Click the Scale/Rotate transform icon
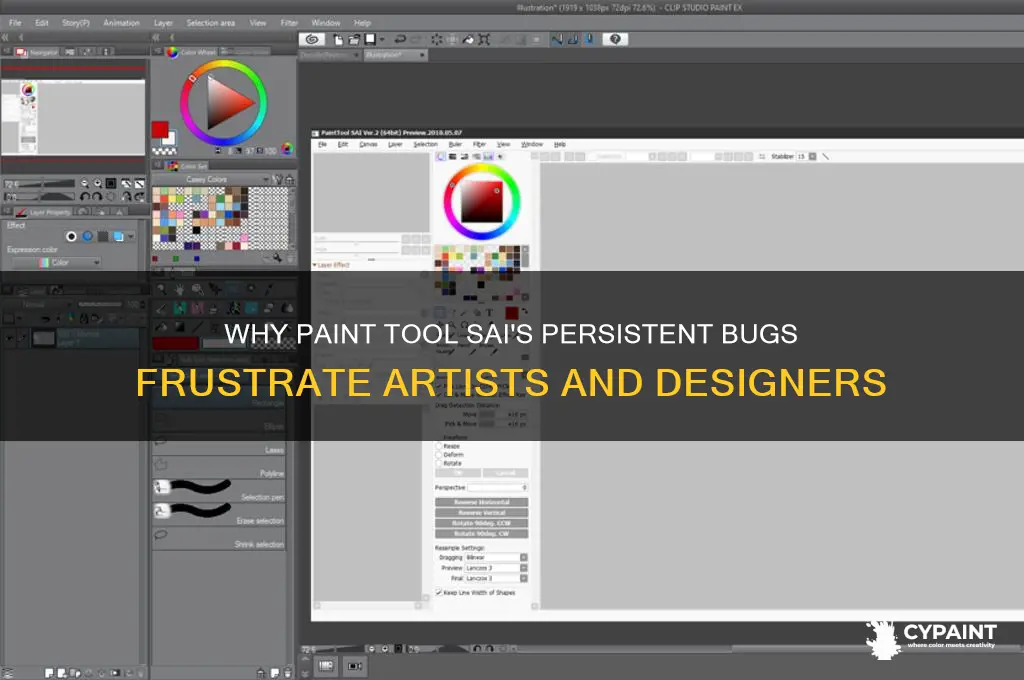The height and width of the screenshot is (680, 1024). click(x=484, y=39)
